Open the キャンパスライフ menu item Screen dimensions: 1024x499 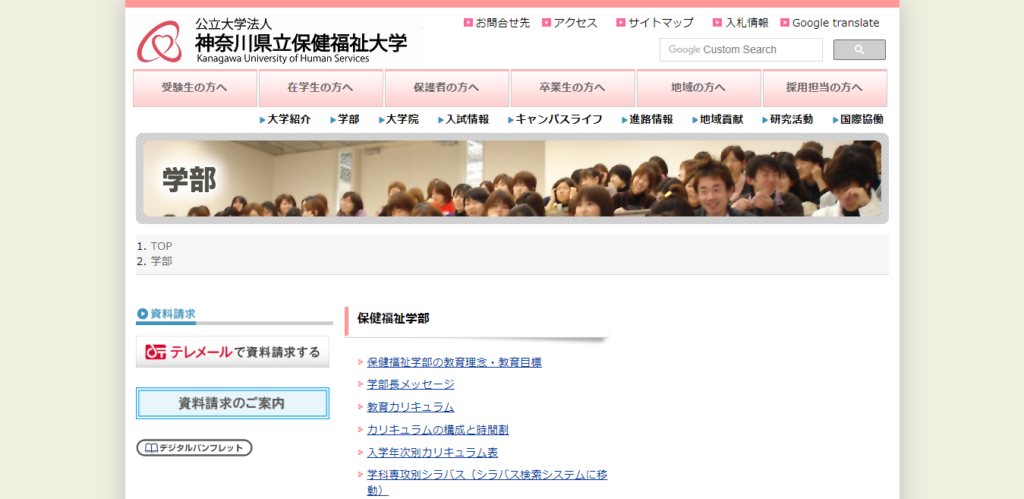555,120
